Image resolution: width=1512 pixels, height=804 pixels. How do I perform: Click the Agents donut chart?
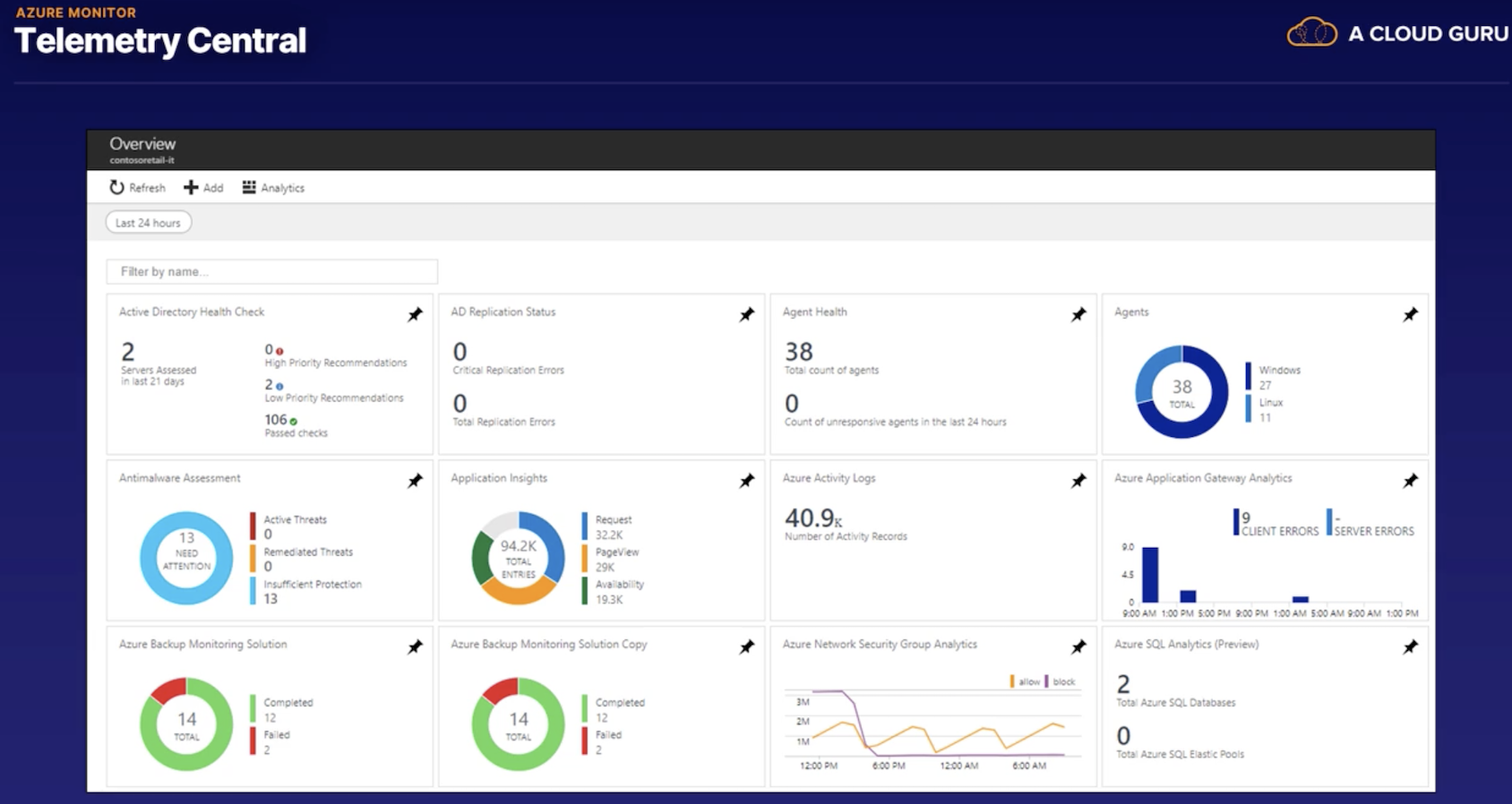(x=1181, y=391)
